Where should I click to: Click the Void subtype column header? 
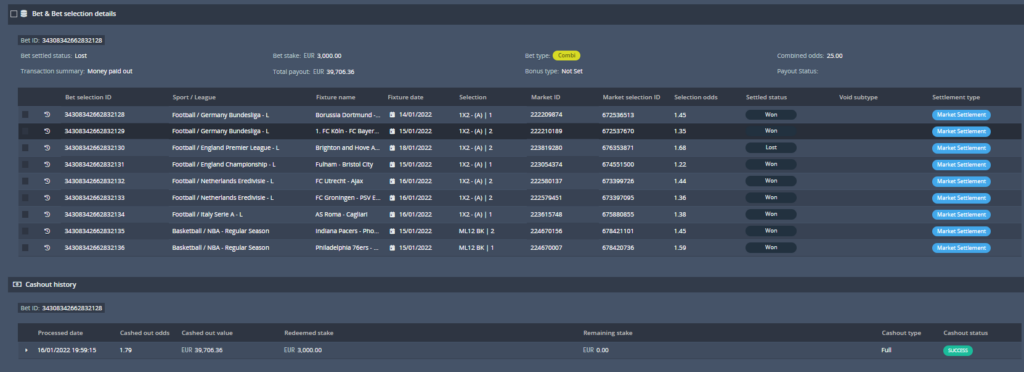858,97
